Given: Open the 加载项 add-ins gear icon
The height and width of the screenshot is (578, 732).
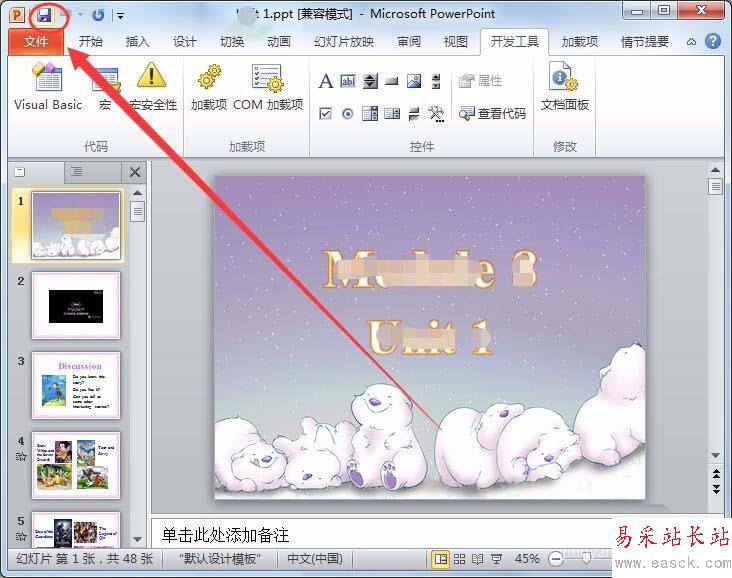Looking at the screenshot, I should (209, 86).
